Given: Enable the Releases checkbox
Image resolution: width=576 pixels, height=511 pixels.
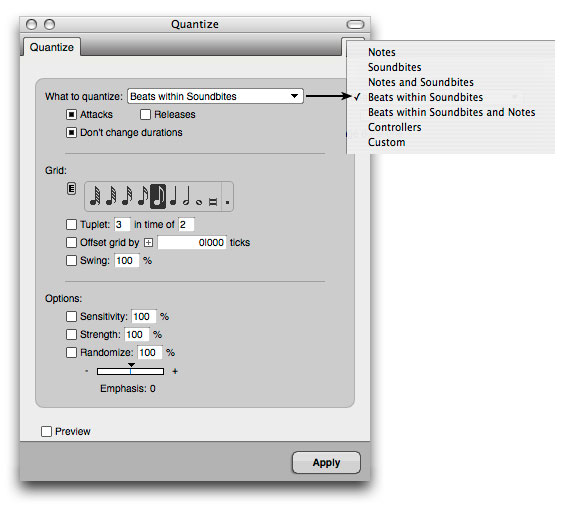Looking at the screenshot, I should [x=145, y=115].
